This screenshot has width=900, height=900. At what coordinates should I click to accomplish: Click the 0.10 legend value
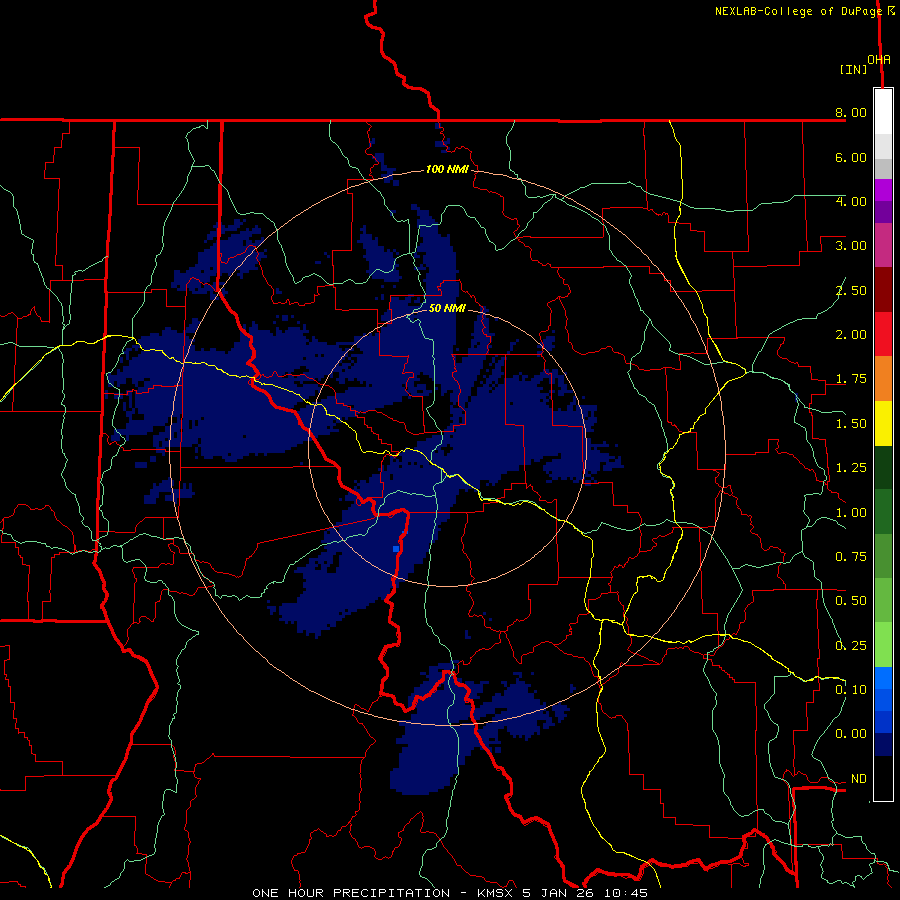851,690
